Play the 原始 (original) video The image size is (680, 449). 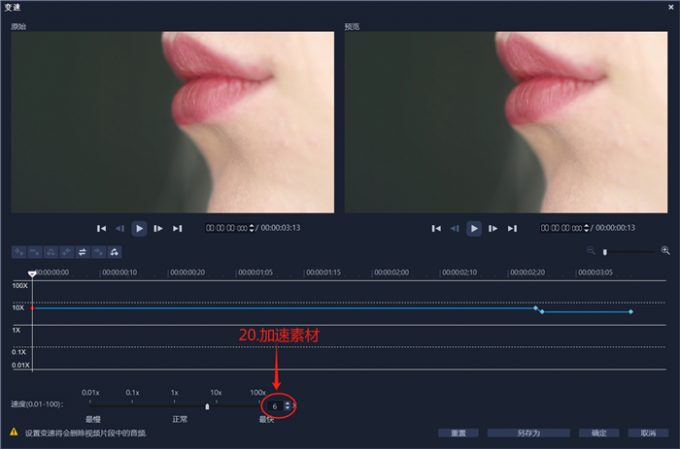(x=139, y=228)
